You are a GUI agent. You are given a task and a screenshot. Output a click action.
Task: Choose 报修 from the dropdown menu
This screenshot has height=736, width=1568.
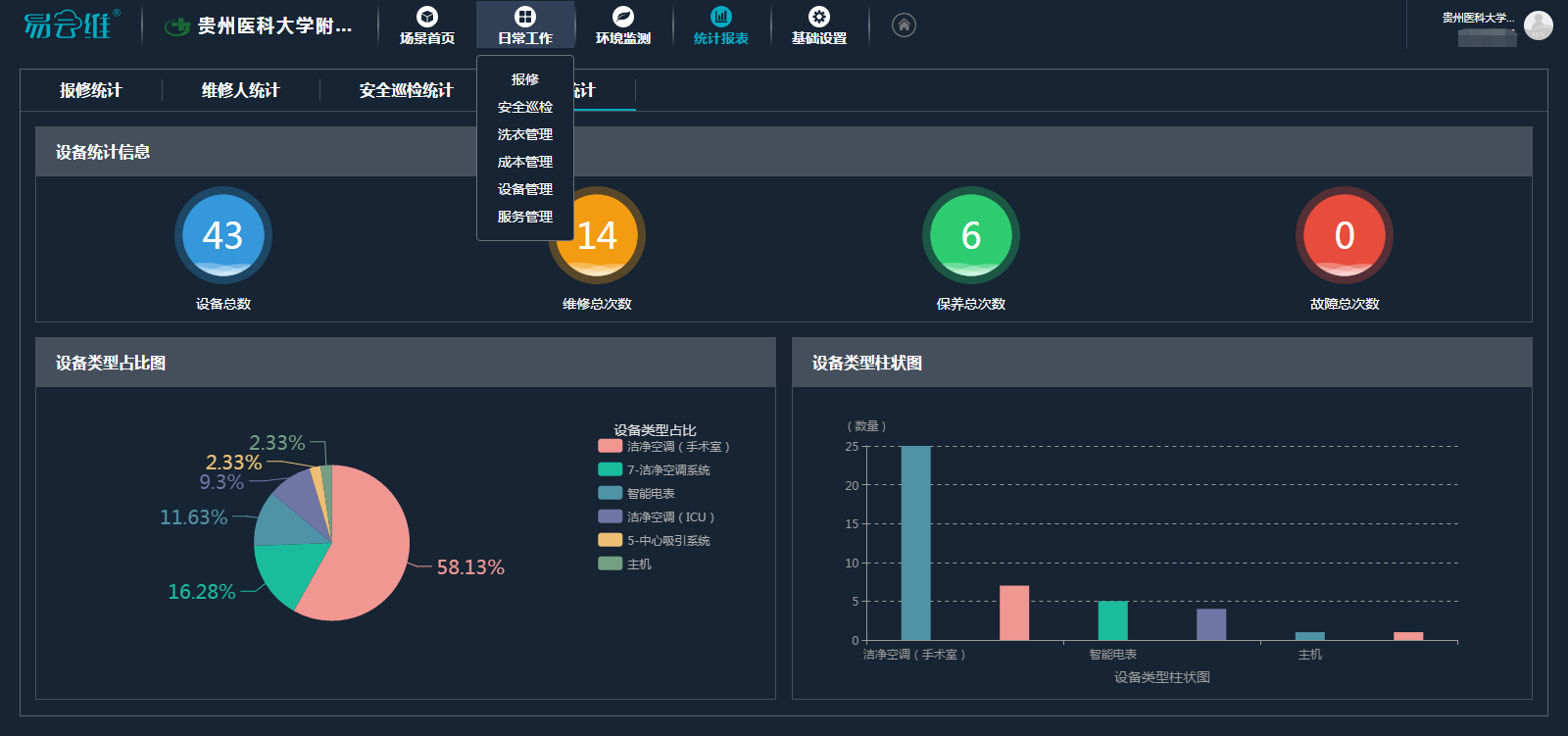click(x=525, y=79)
